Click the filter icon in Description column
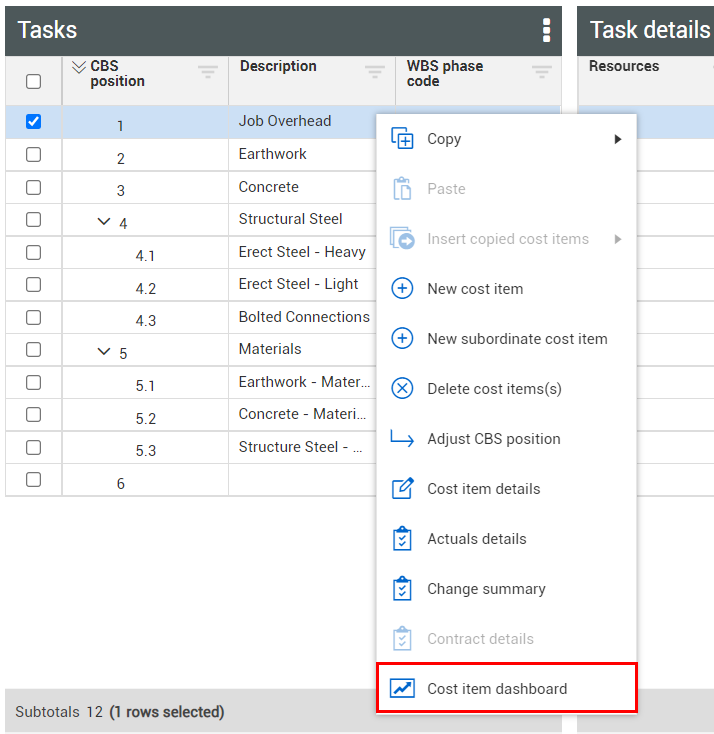Screen dimensions: 714x734 (375, 71)
